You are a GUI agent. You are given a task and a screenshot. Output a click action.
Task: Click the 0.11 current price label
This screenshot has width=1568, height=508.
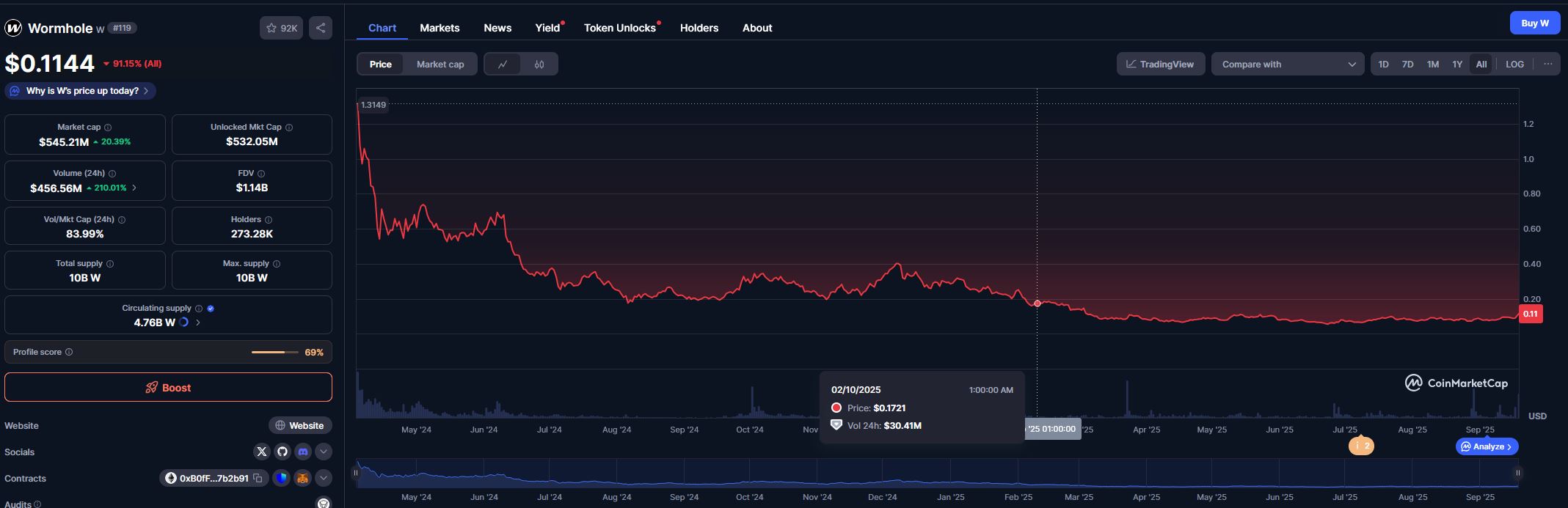point(1530,314)
